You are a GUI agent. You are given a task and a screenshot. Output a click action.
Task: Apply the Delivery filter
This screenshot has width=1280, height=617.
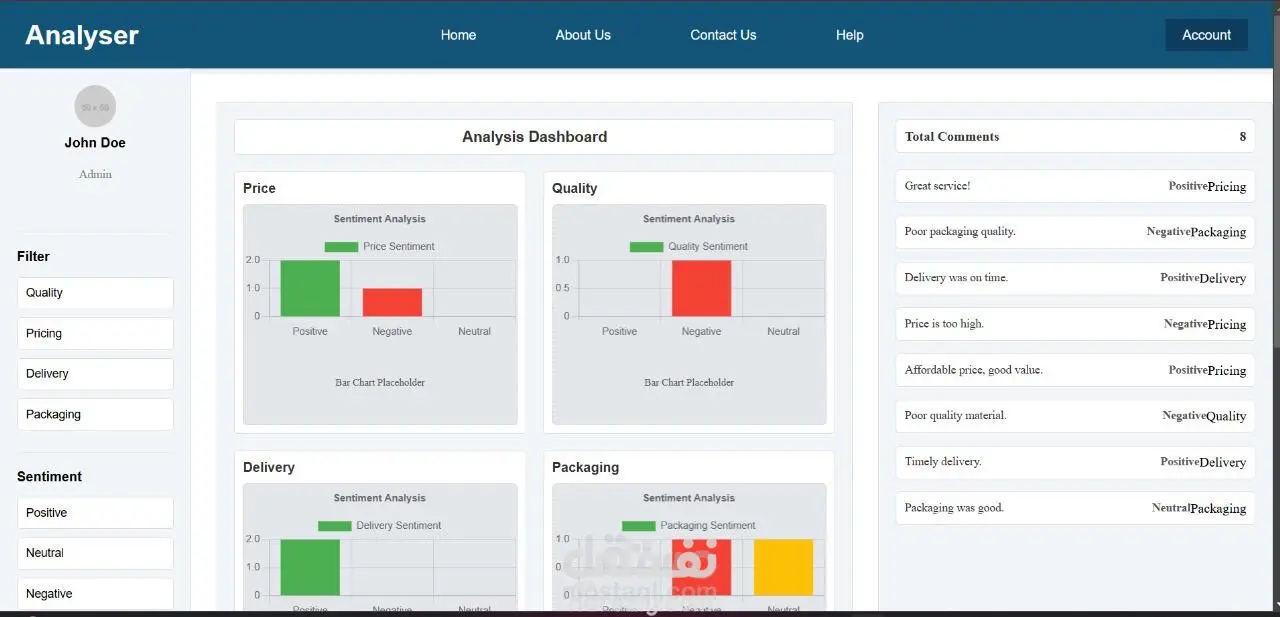coord(95,374)
